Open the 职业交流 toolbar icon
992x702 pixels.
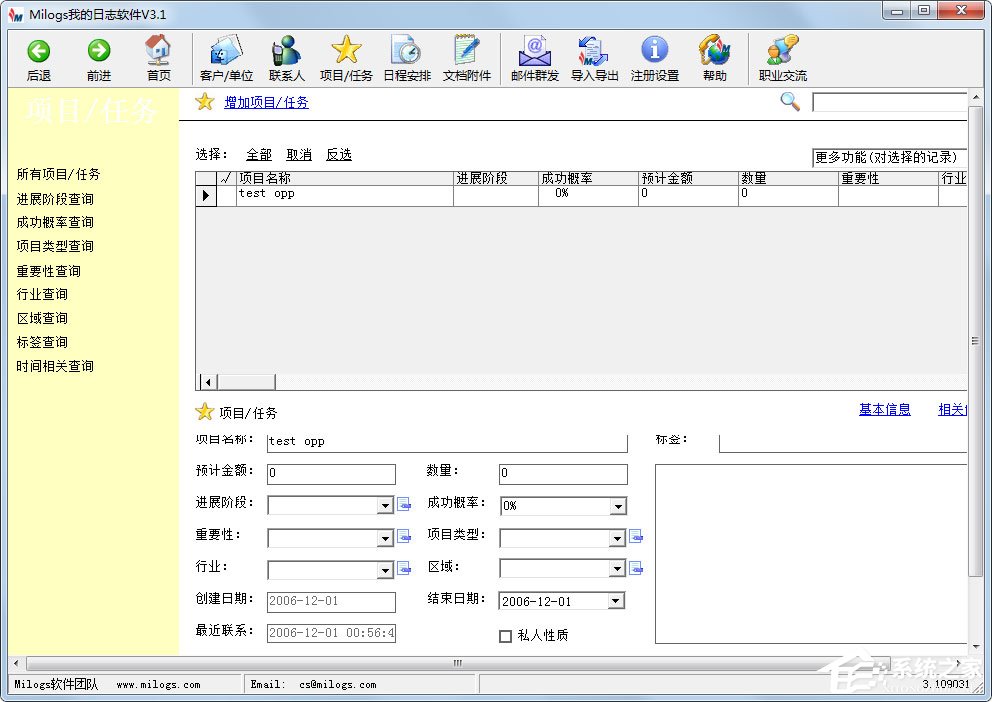782,50
